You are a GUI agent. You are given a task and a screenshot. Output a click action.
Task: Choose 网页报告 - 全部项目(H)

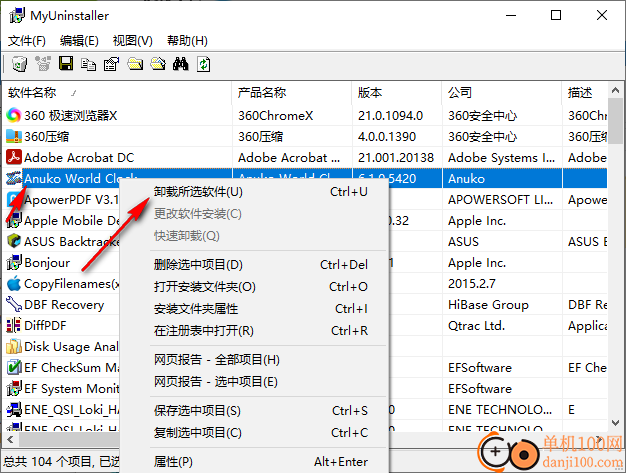254,360
